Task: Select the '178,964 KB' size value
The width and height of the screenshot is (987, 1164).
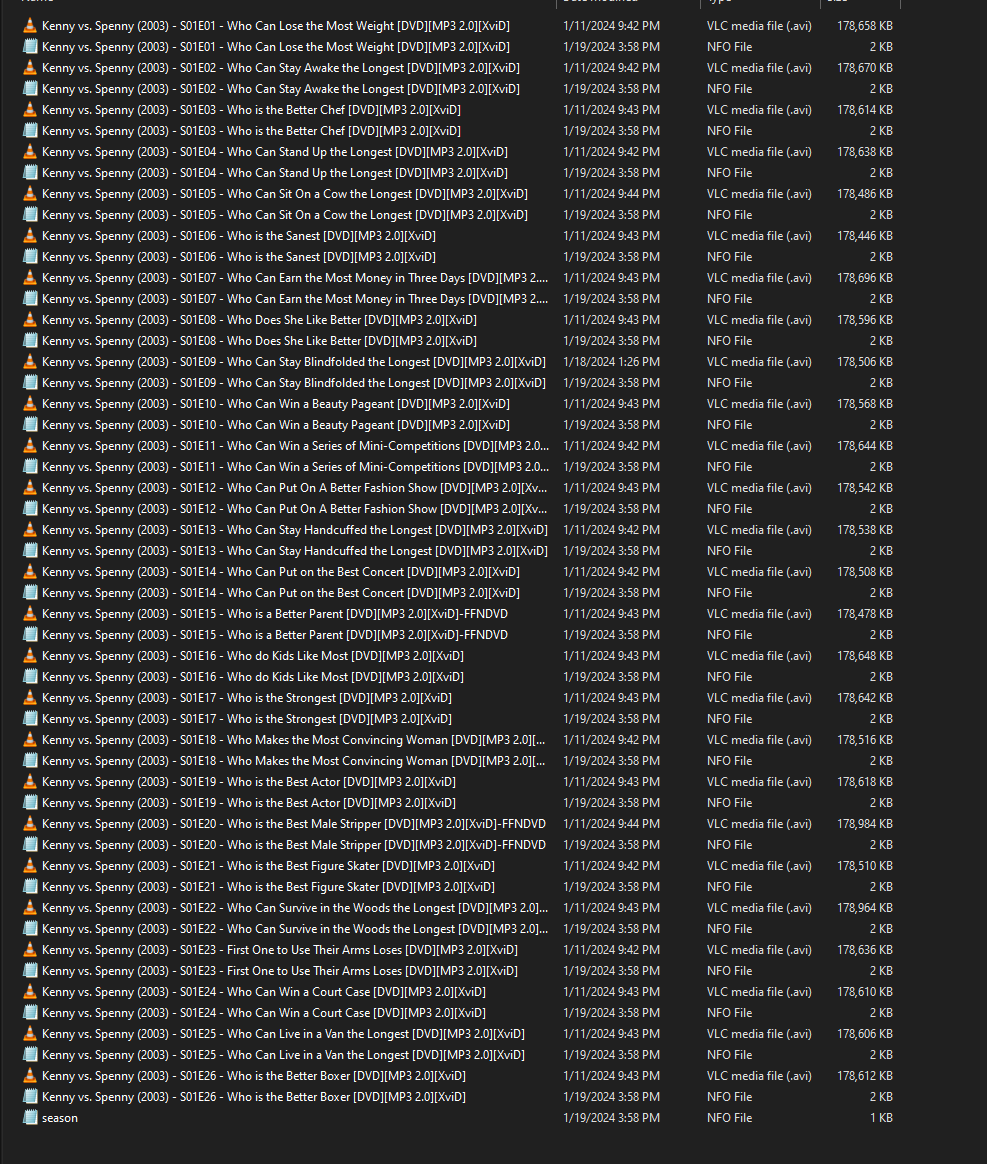Action: coord(865,907)
